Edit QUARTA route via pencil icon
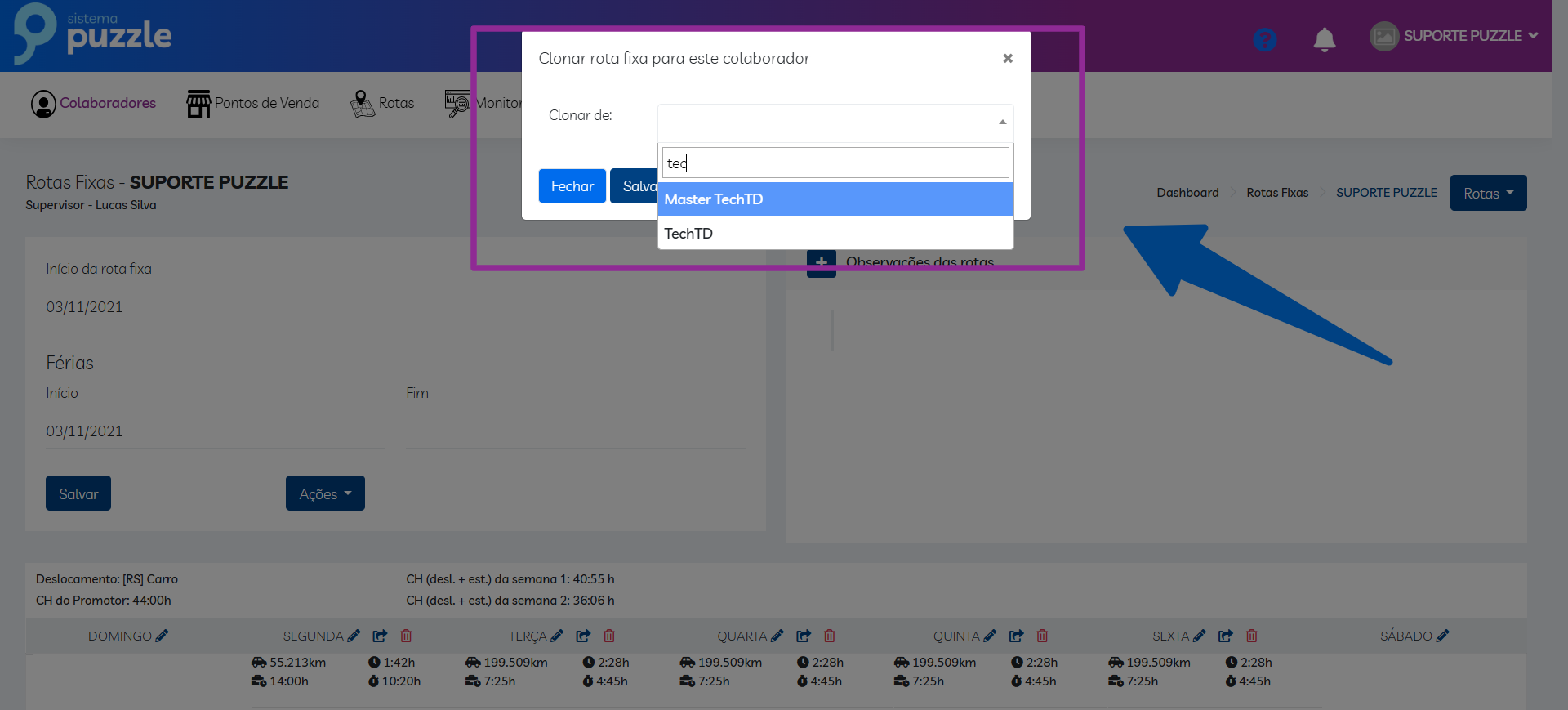Screen dimensions: 1568x710 (777, 636)
